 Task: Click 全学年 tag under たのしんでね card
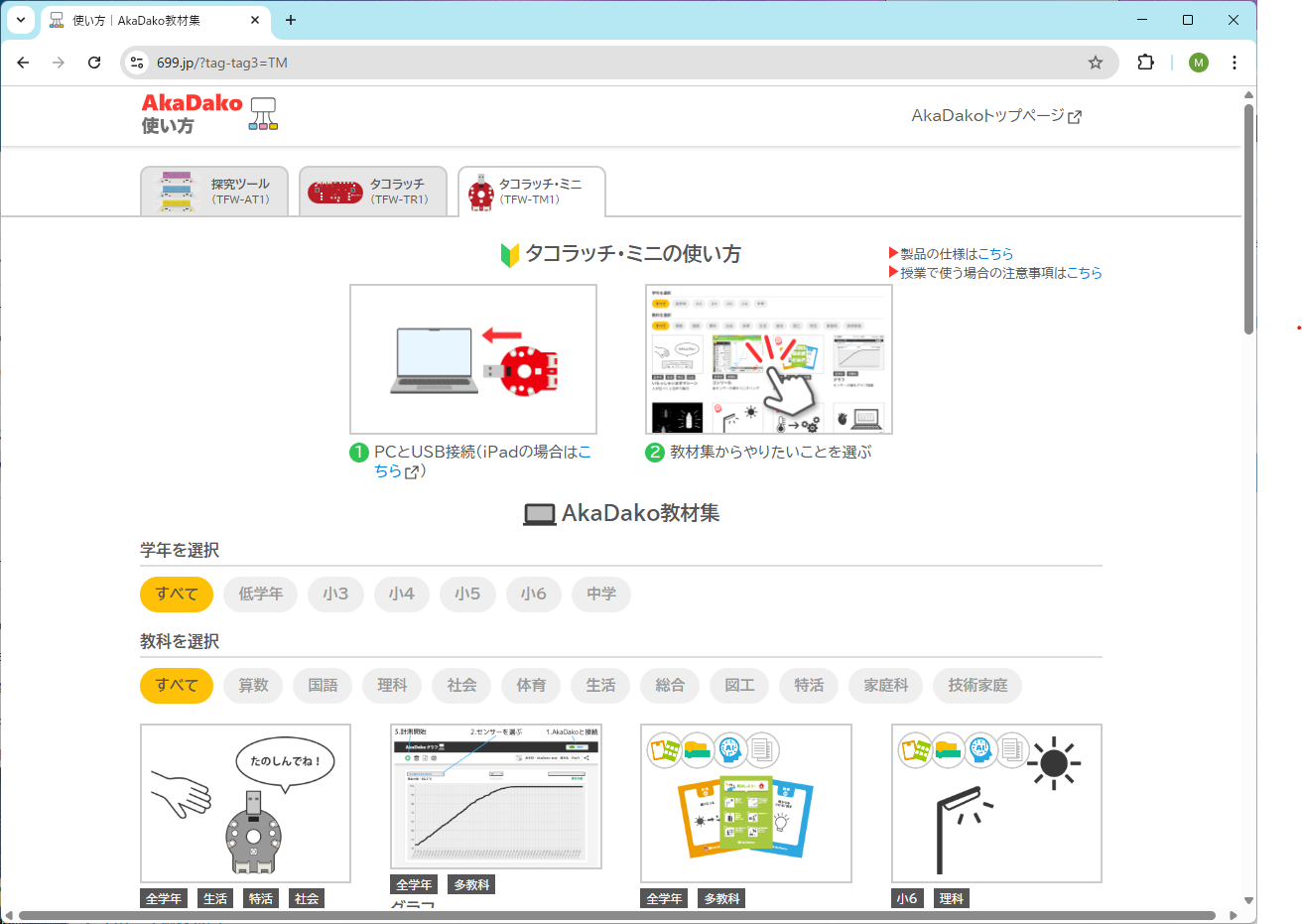click(x=164, y=899)
